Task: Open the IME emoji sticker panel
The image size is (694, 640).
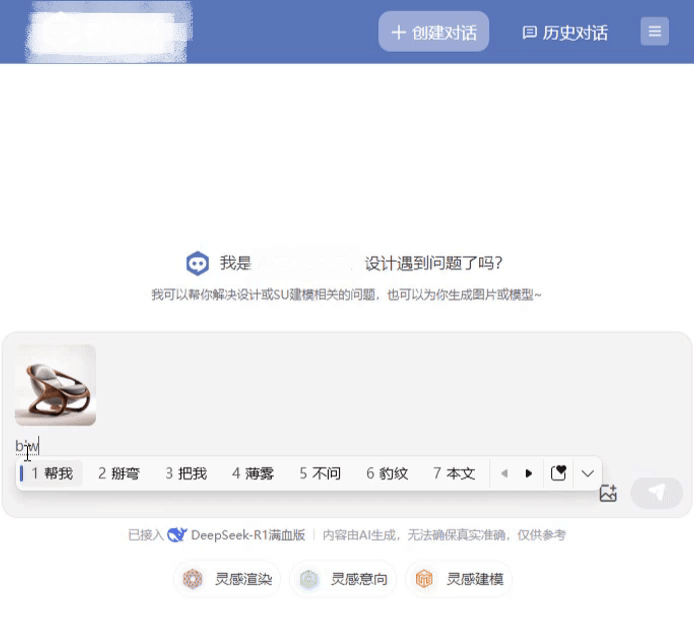Action: pyautogui.click(x=558, y=473)
